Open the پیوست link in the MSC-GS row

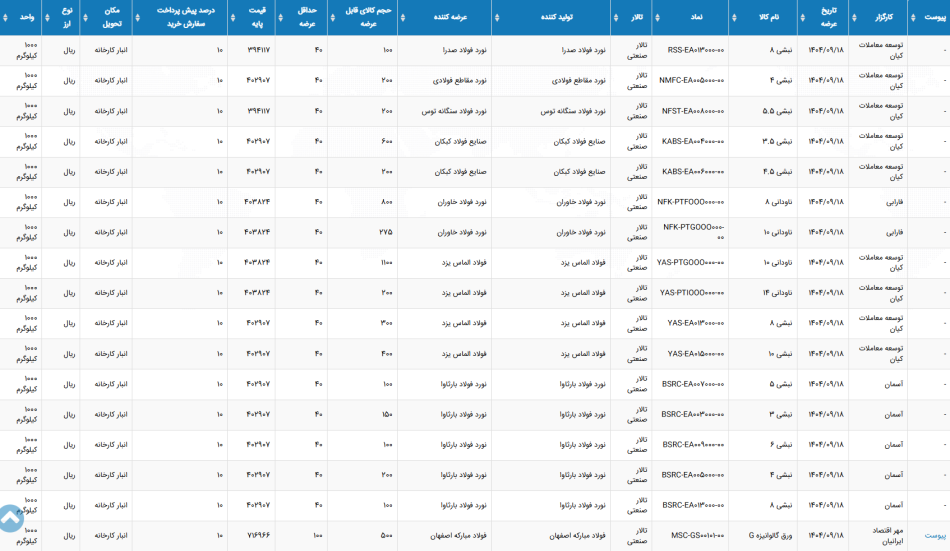935,536
